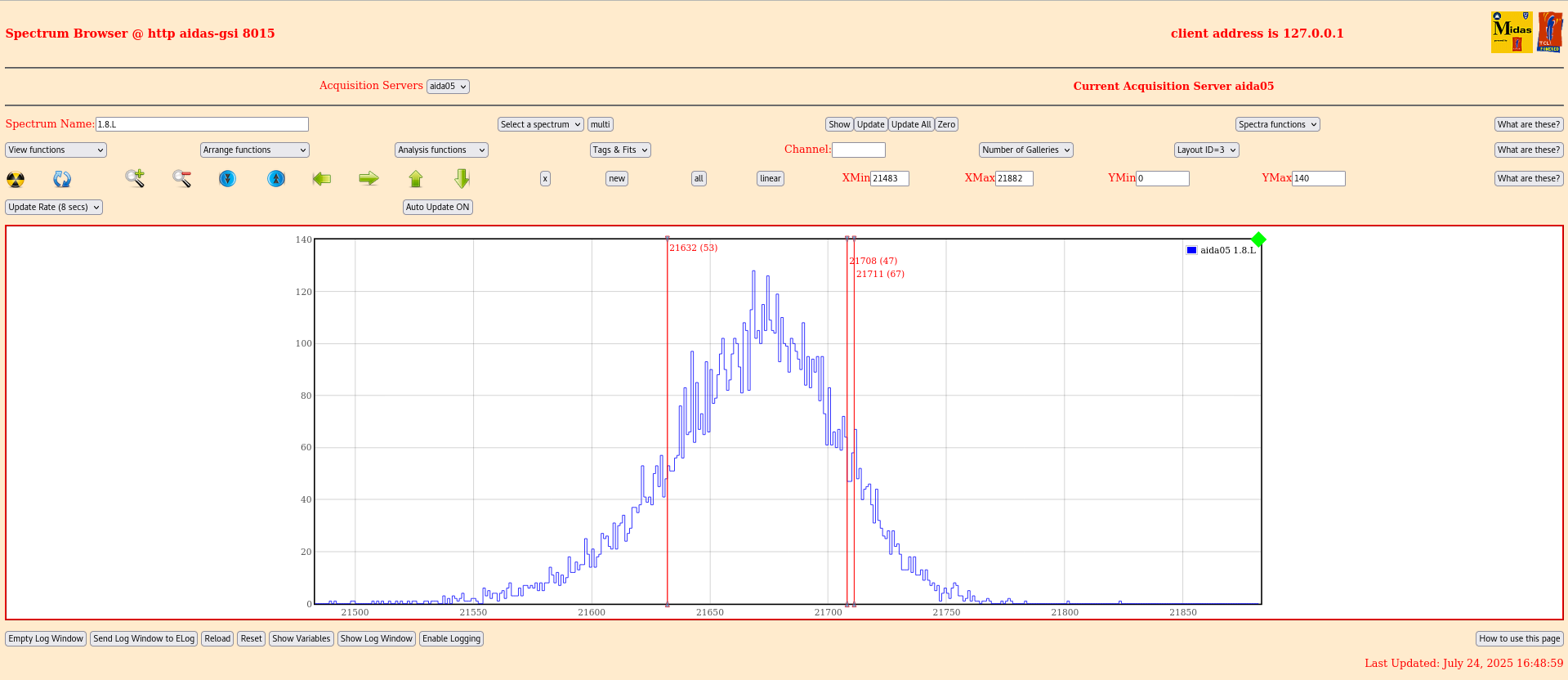Viewport: 1568px width, 680px height.
Task: Open the Acquisition Servers aida05 dropdown
Action: pos(448,87)
